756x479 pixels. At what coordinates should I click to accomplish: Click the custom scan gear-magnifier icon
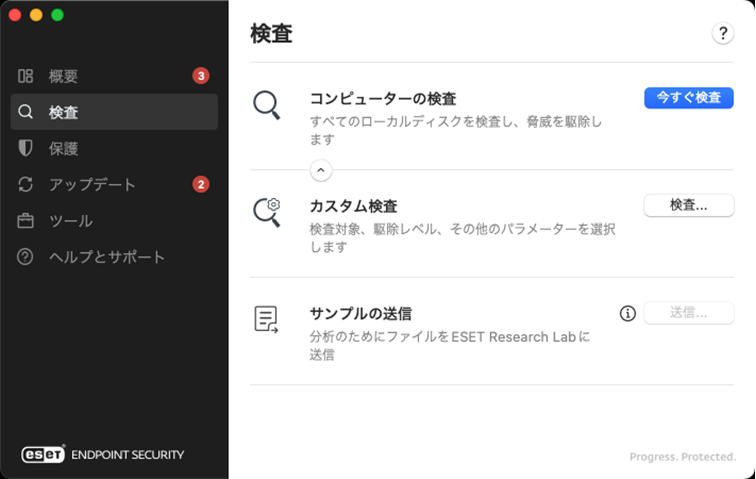click(x=267, y=212)
